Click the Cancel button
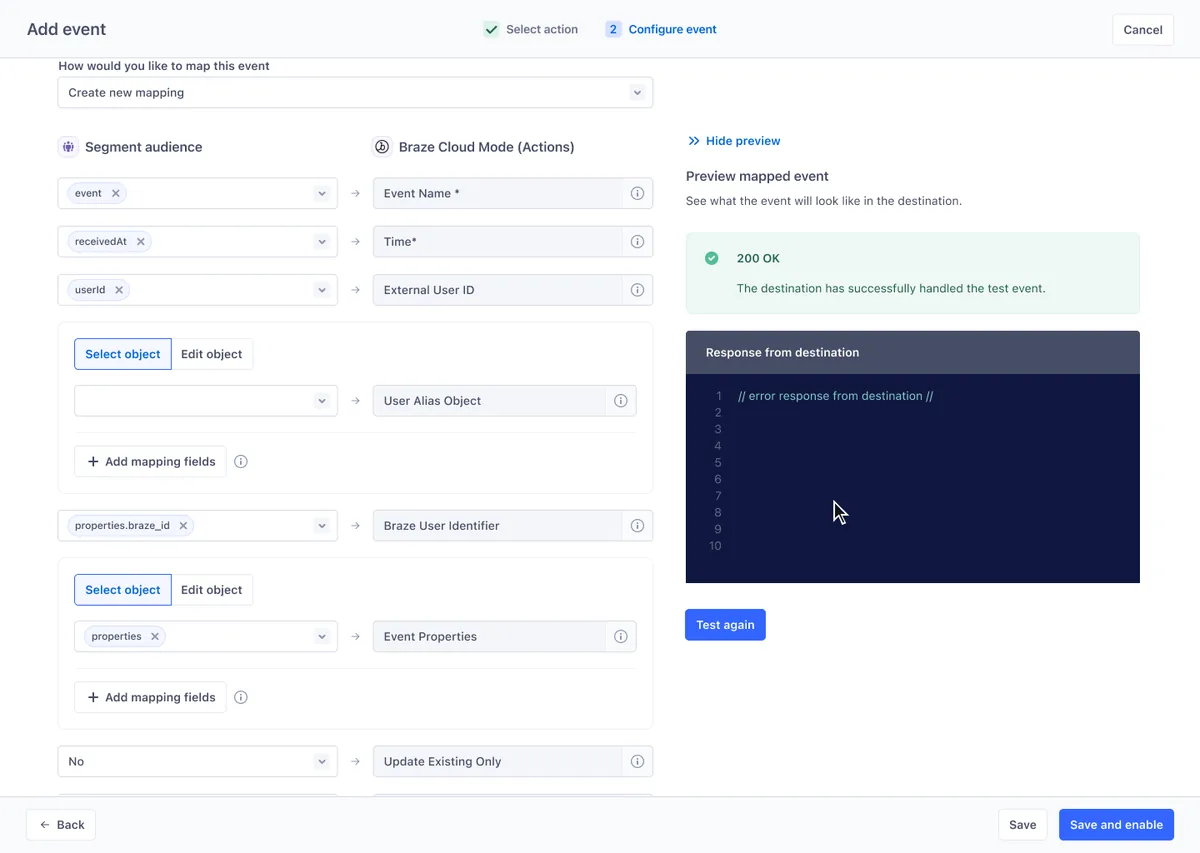1200x853 pixels. 1143,29
